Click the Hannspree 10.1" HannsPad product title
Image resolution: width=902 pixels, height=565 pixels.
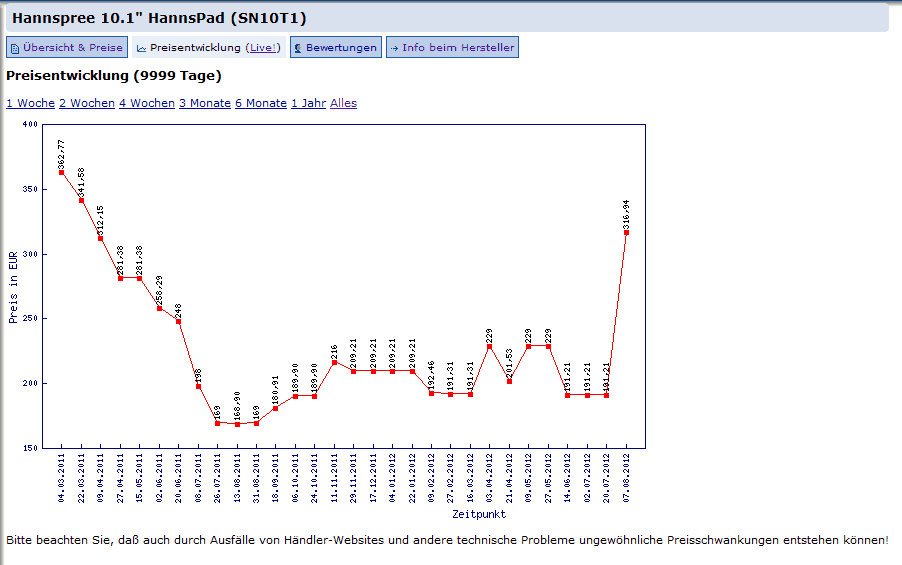(x=159, y=18)
